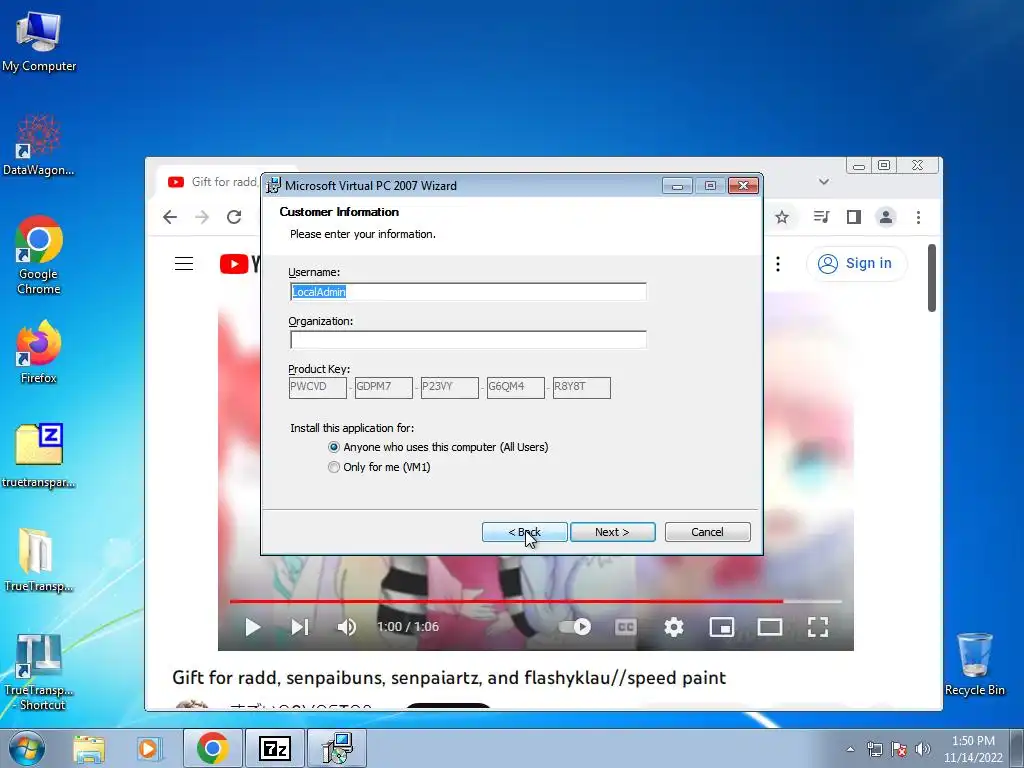Viewport: 1024px width, 768px height.
Task: Open Google Chrome desktop shortcut
Action: [x=39, y=256]
